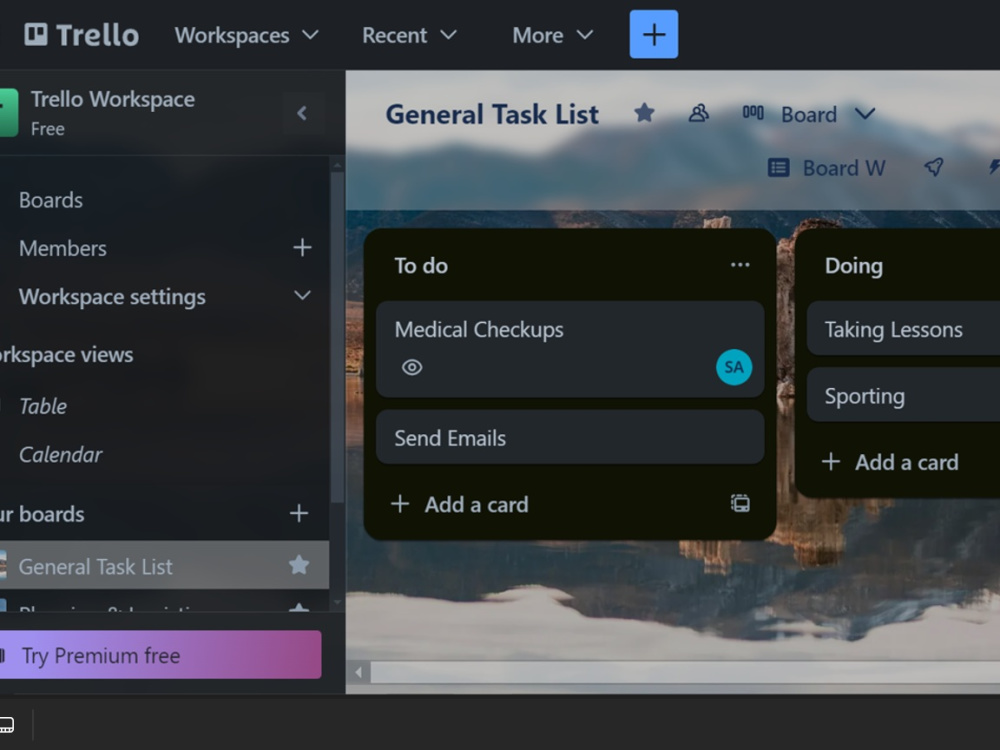Open the Send Emails card
This screenshot has height=750, width=1000.
click(570, 438)
